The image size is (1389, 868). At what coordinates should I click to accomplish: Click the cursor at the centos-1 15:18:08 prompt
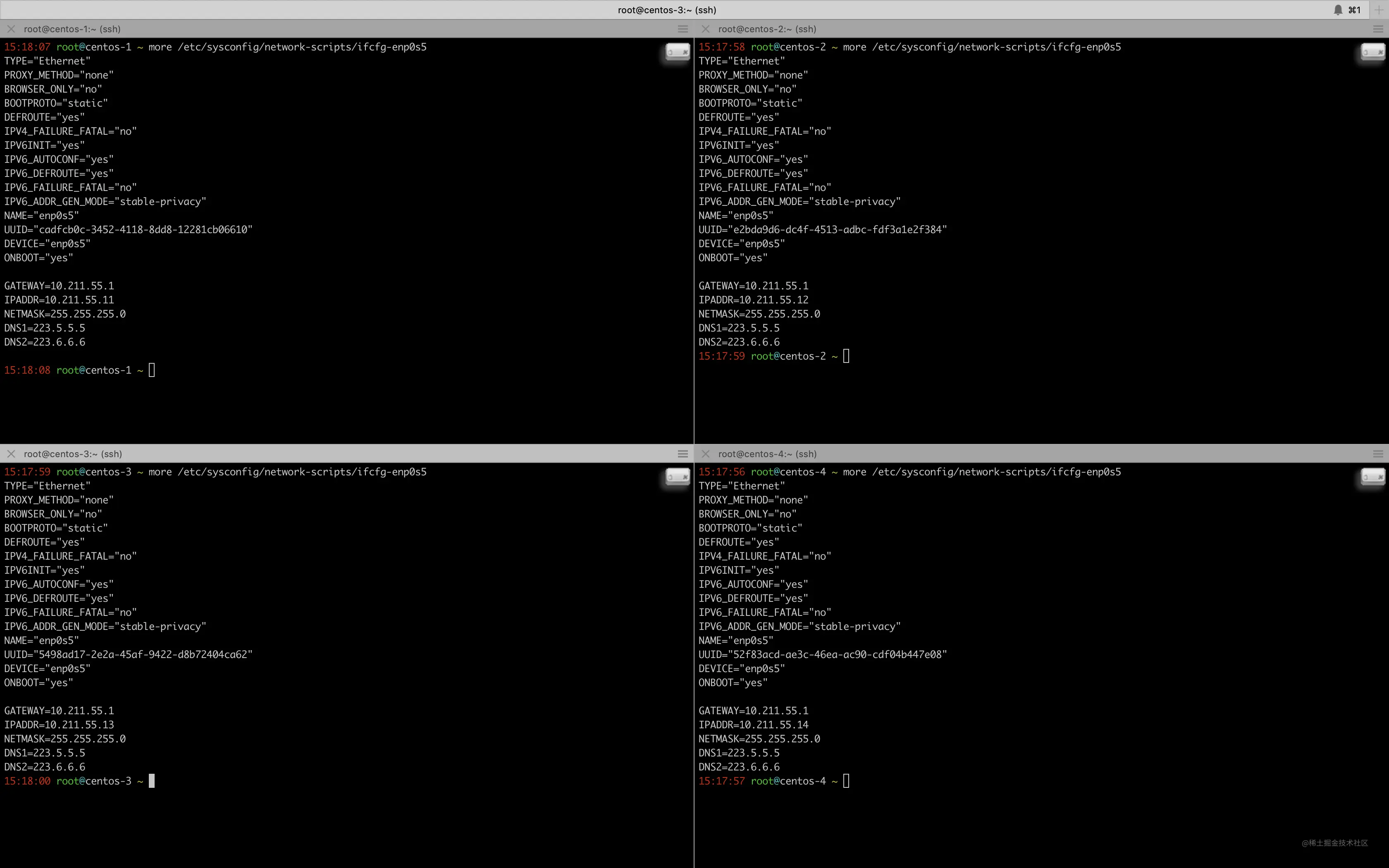(152, 370)
